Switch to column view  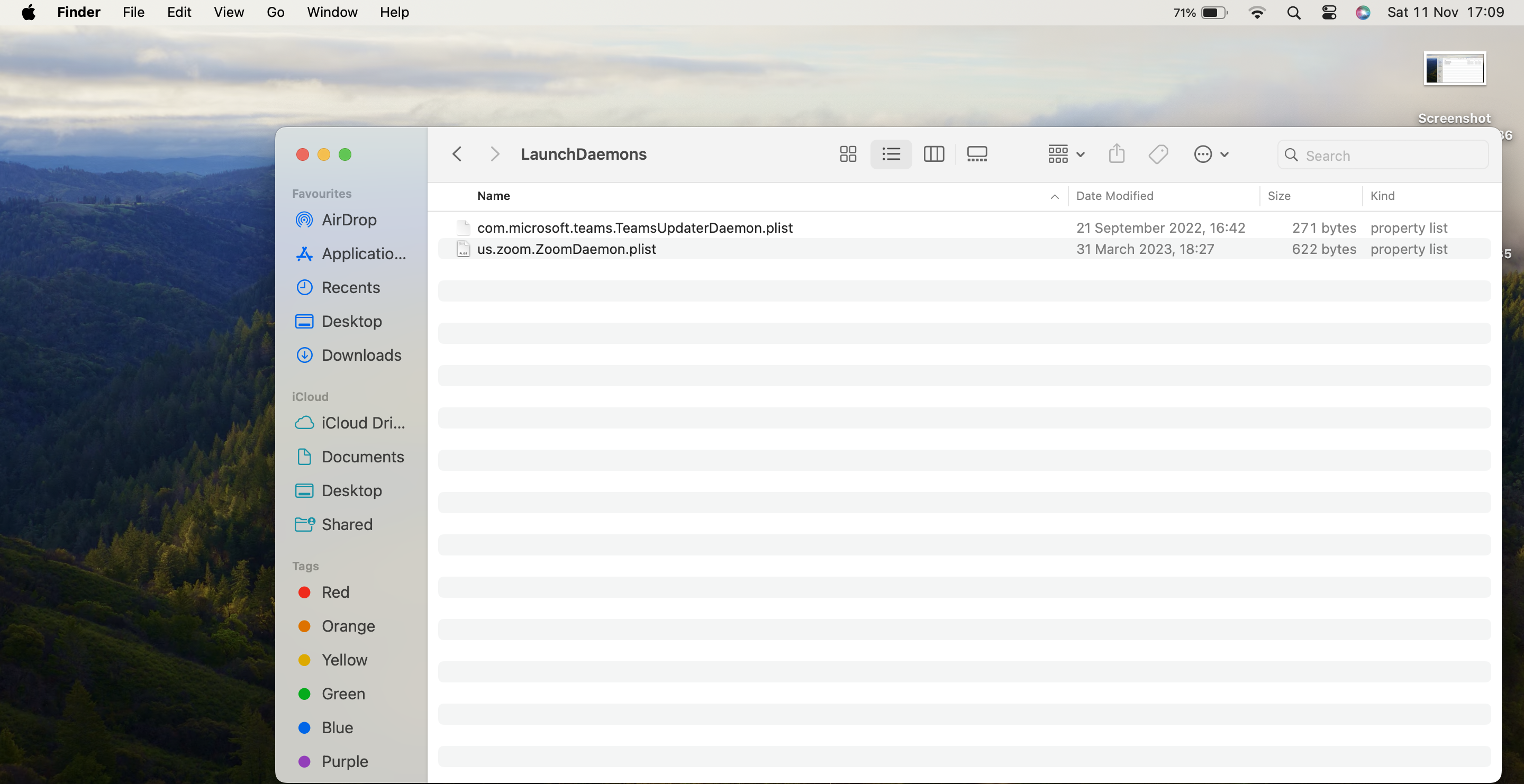(x=933, y=154)
